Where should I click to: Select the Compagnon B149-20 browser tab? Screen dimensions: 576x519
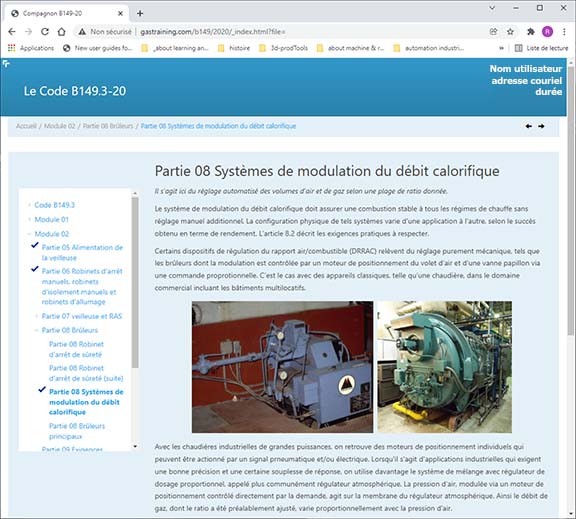tap(66, 14)
